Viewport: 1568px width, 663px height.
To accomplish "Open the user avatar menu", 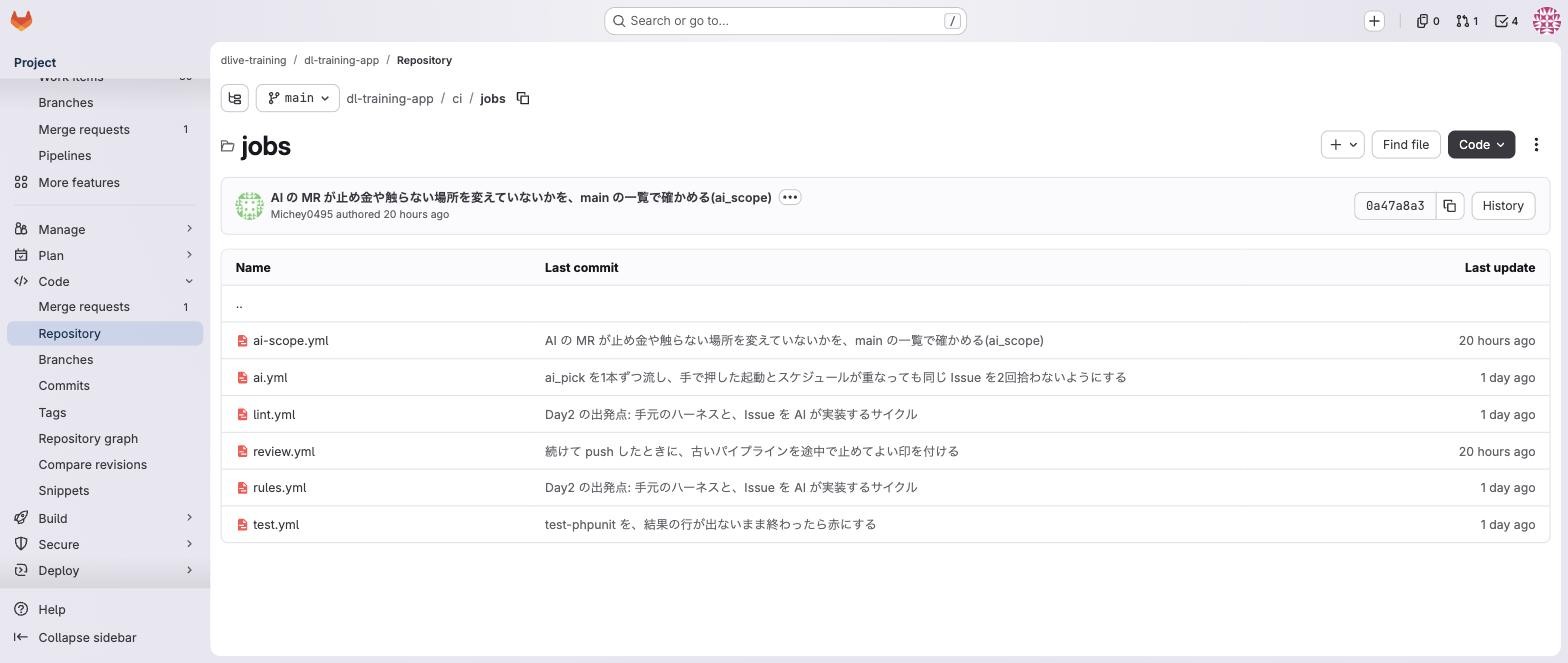I will pyautogui.click(x=1546, y=20).
